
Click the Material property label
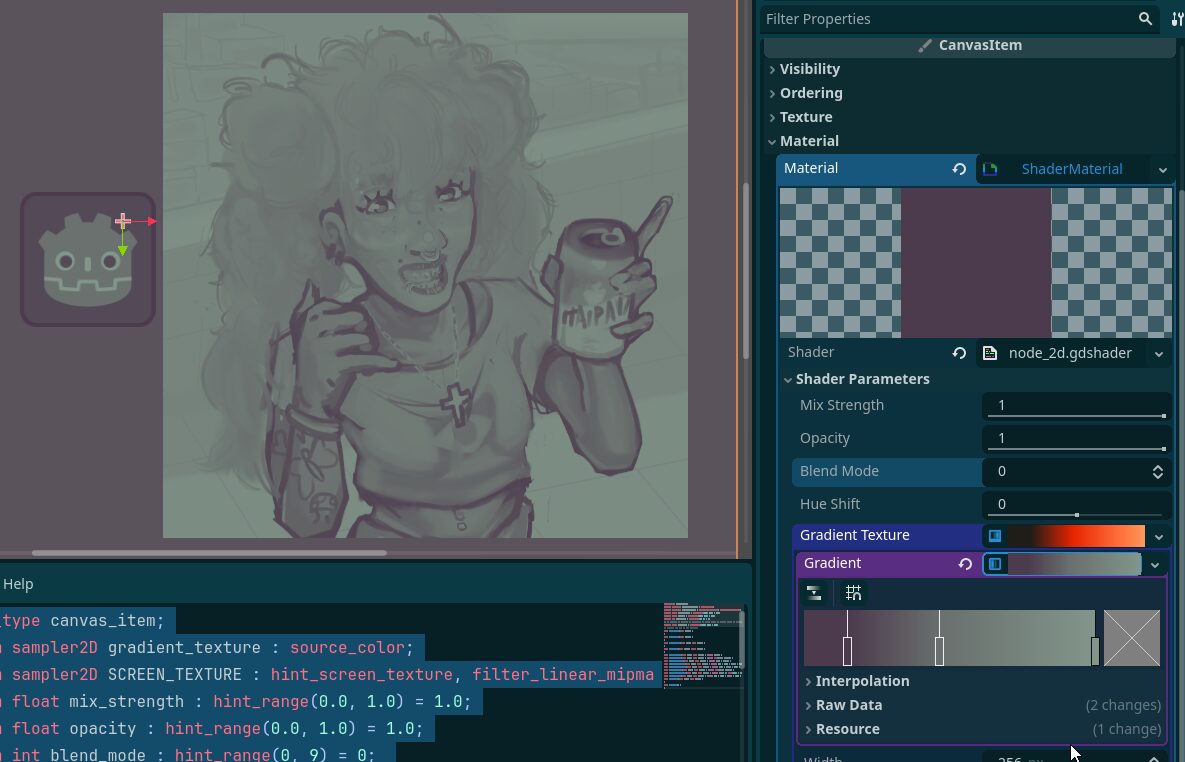(811, 169)
